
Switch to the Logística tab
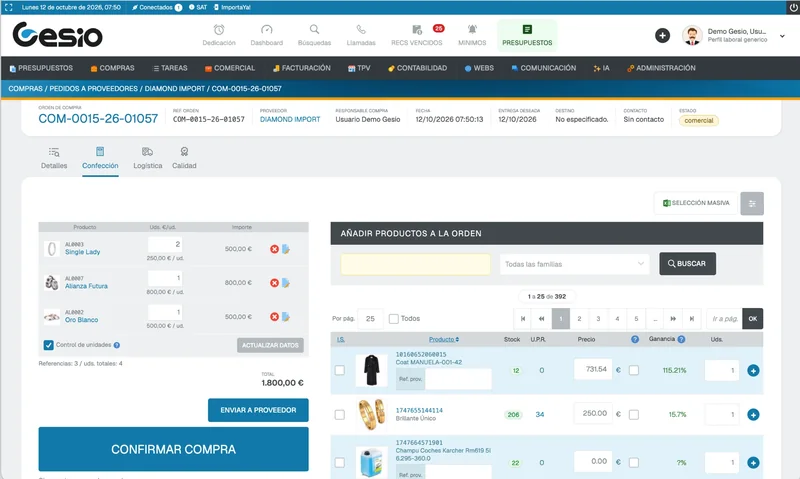147,158
